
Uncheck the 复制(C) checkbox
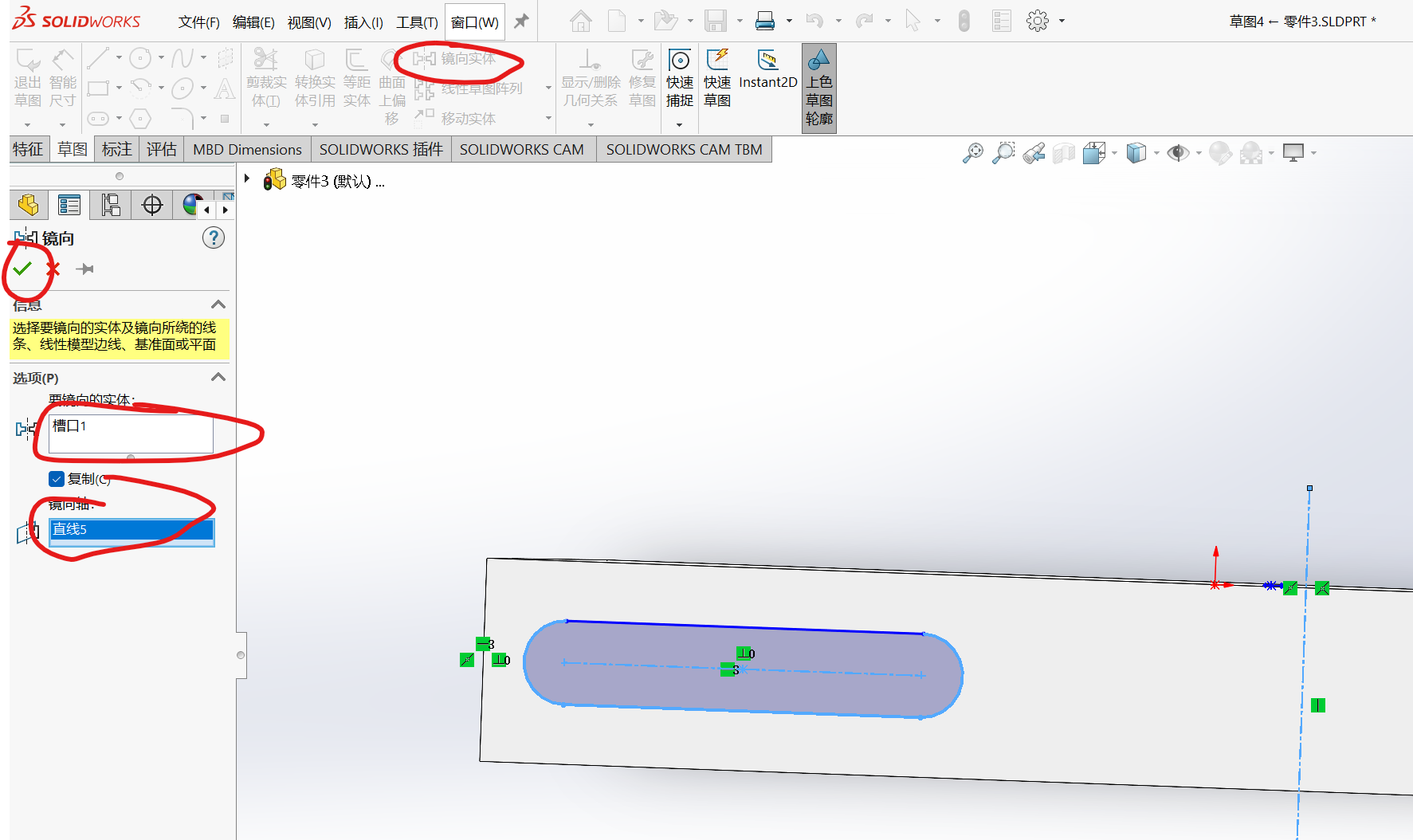coord(57,479)
